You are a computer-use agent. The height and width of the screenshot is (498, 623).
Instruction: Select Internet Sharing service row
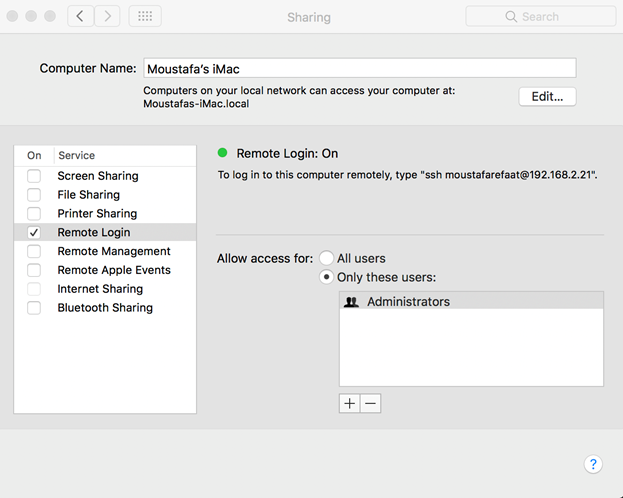coord(100,289)
